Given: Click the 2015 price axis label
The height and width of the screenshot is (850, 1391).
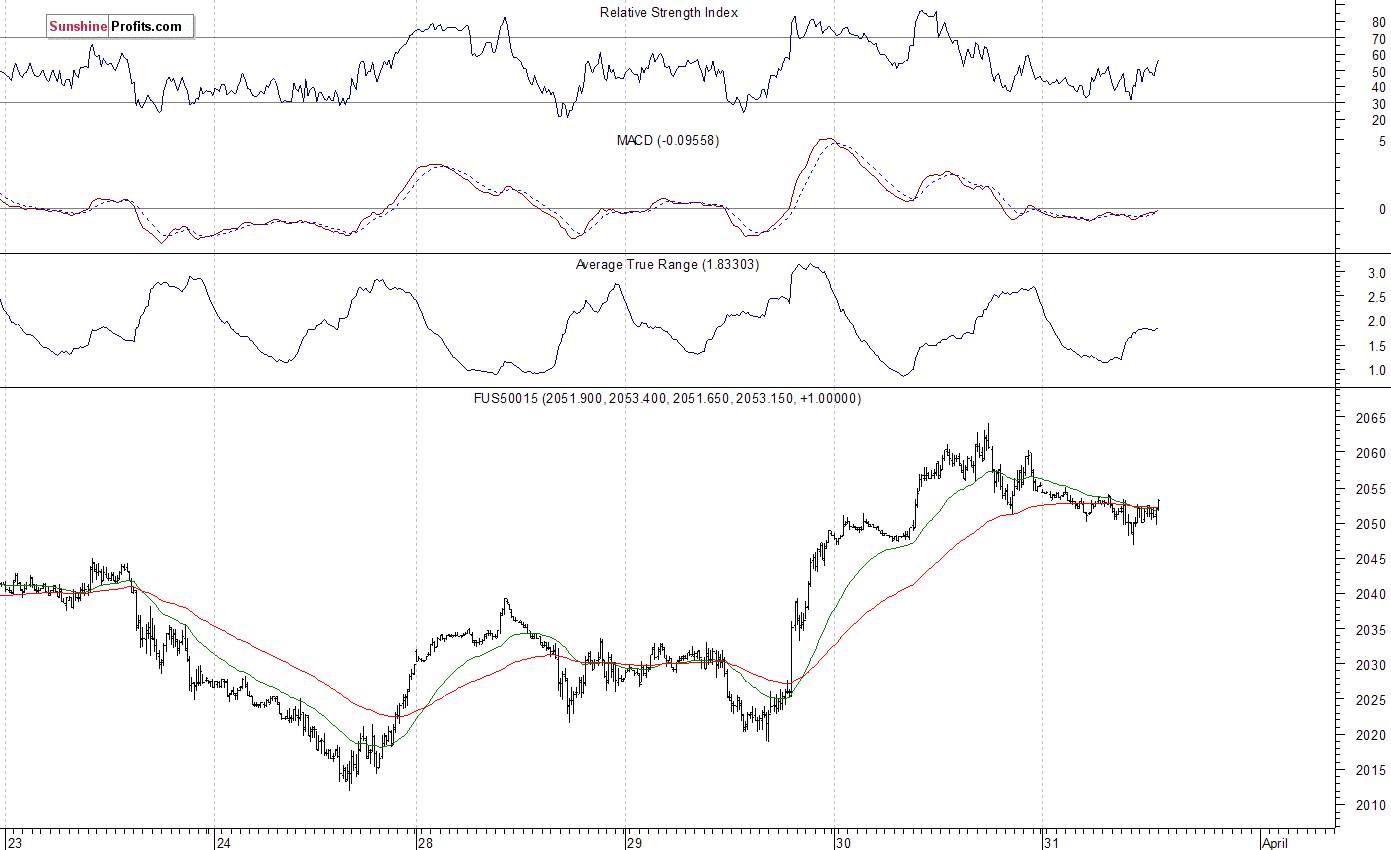Looking at the screenshot, I should click(1372, 770).
